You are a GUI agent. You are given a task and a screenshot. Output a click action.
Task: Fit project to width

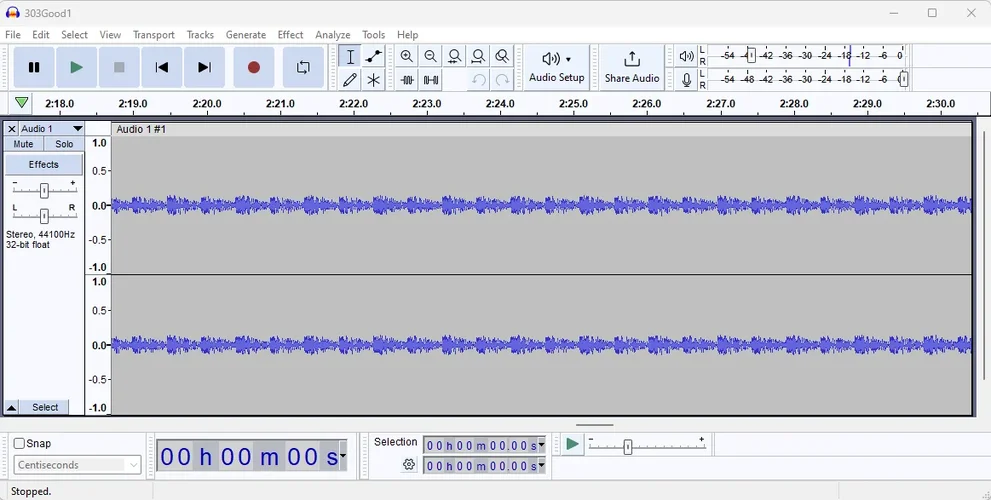[478, 56]
